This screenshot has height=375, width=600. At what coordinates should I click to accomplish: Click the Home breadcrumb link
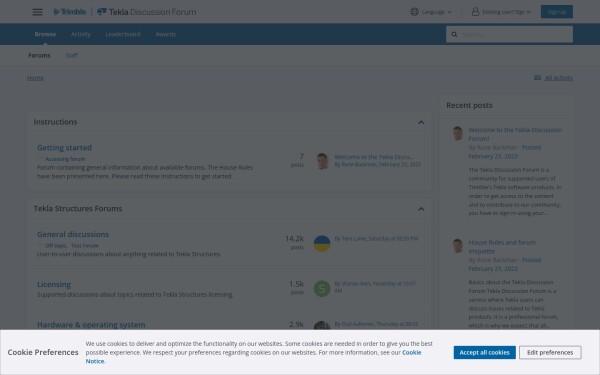point(35,78)
